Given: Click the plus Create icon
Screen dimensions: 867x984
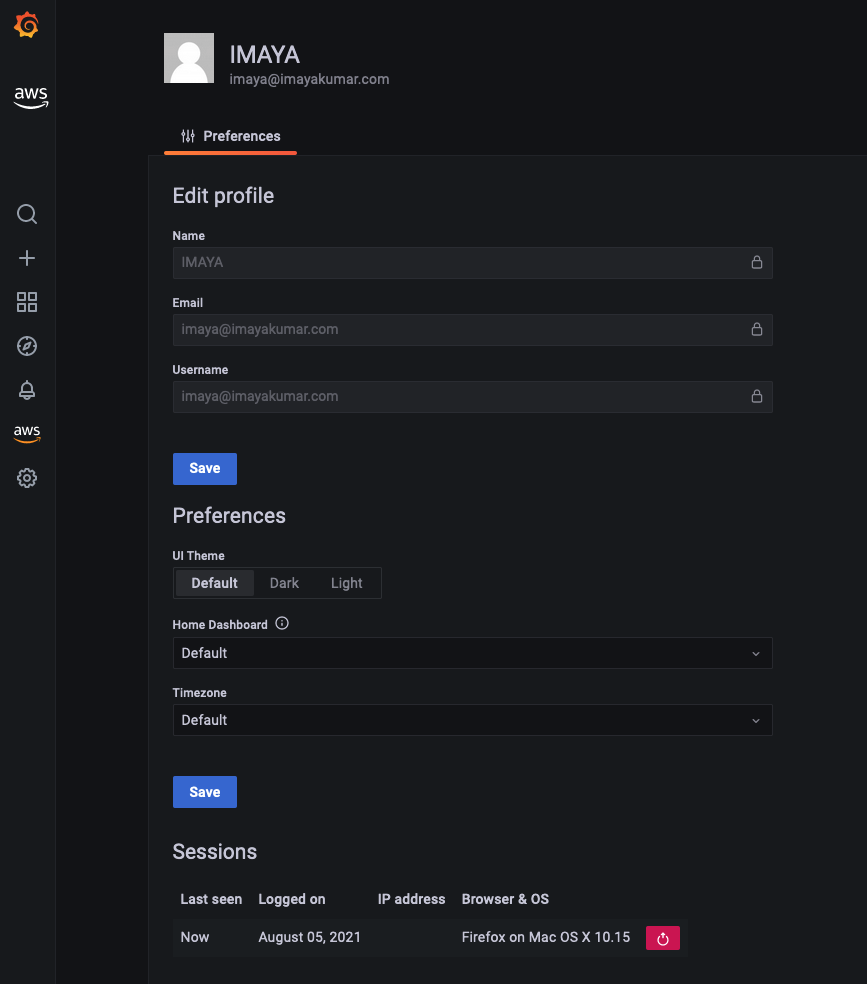Looking at the screenshot, I should coord(27,258).
